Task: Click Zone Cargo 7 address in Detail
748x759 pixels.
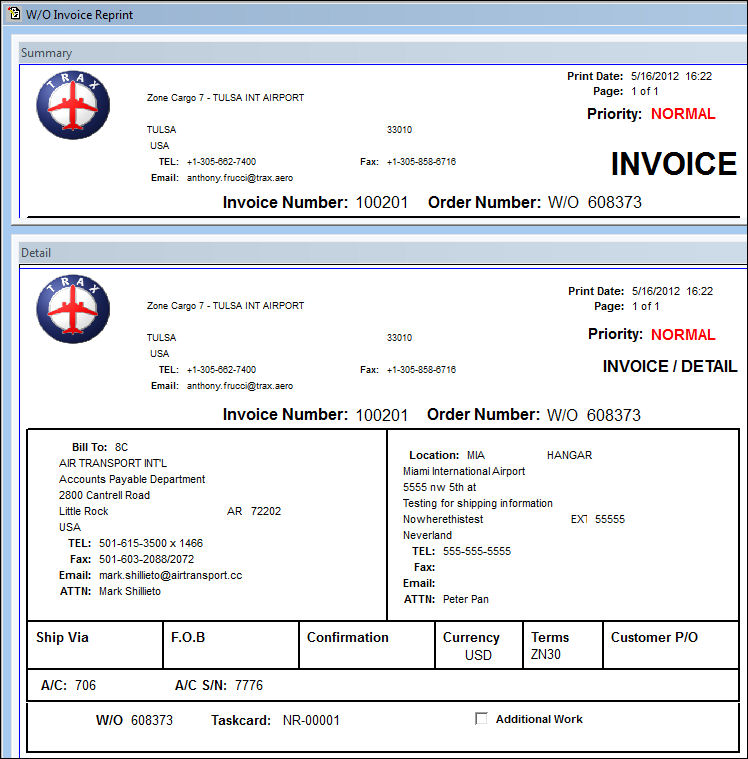Action: pyautogui.click(x=225, y=306)
